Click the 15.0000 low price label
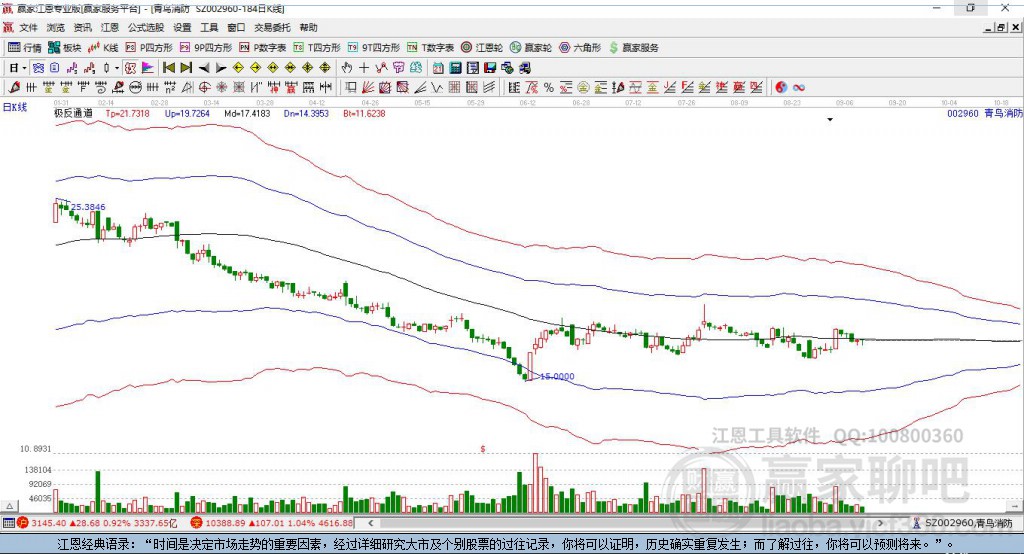 click(x=557, y=376)
